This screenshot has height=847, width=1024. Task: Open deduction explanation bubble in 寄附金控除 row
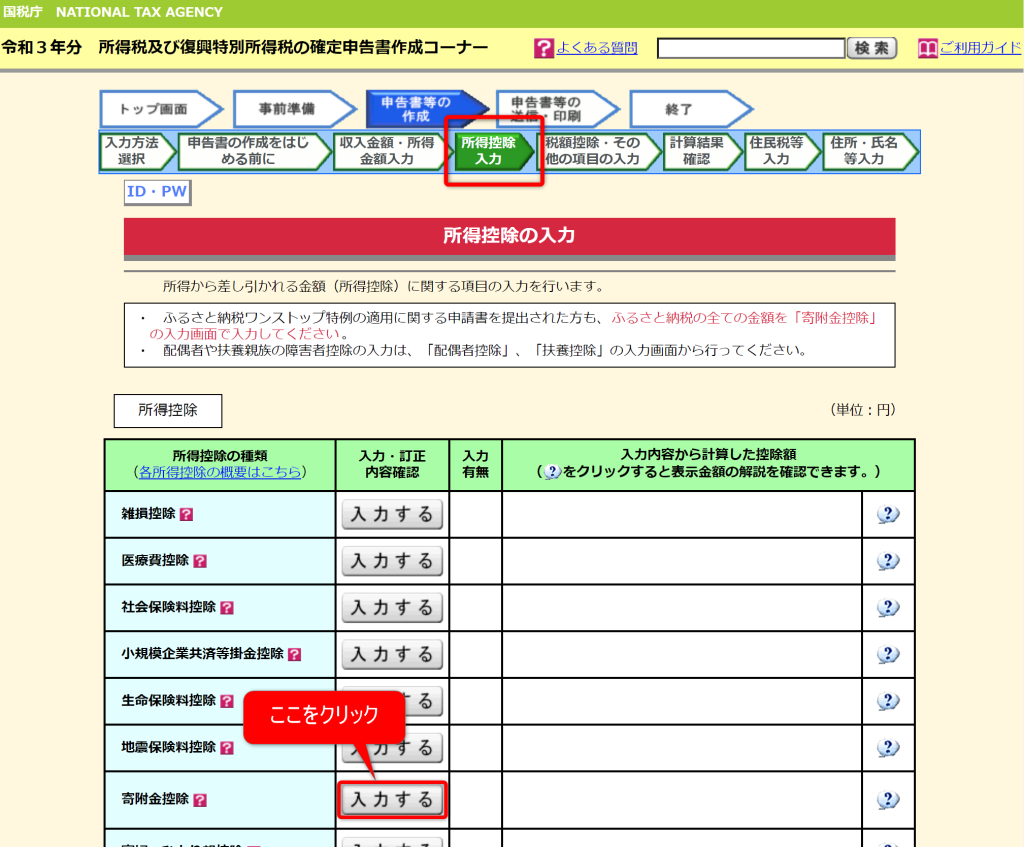click(888, 800)
